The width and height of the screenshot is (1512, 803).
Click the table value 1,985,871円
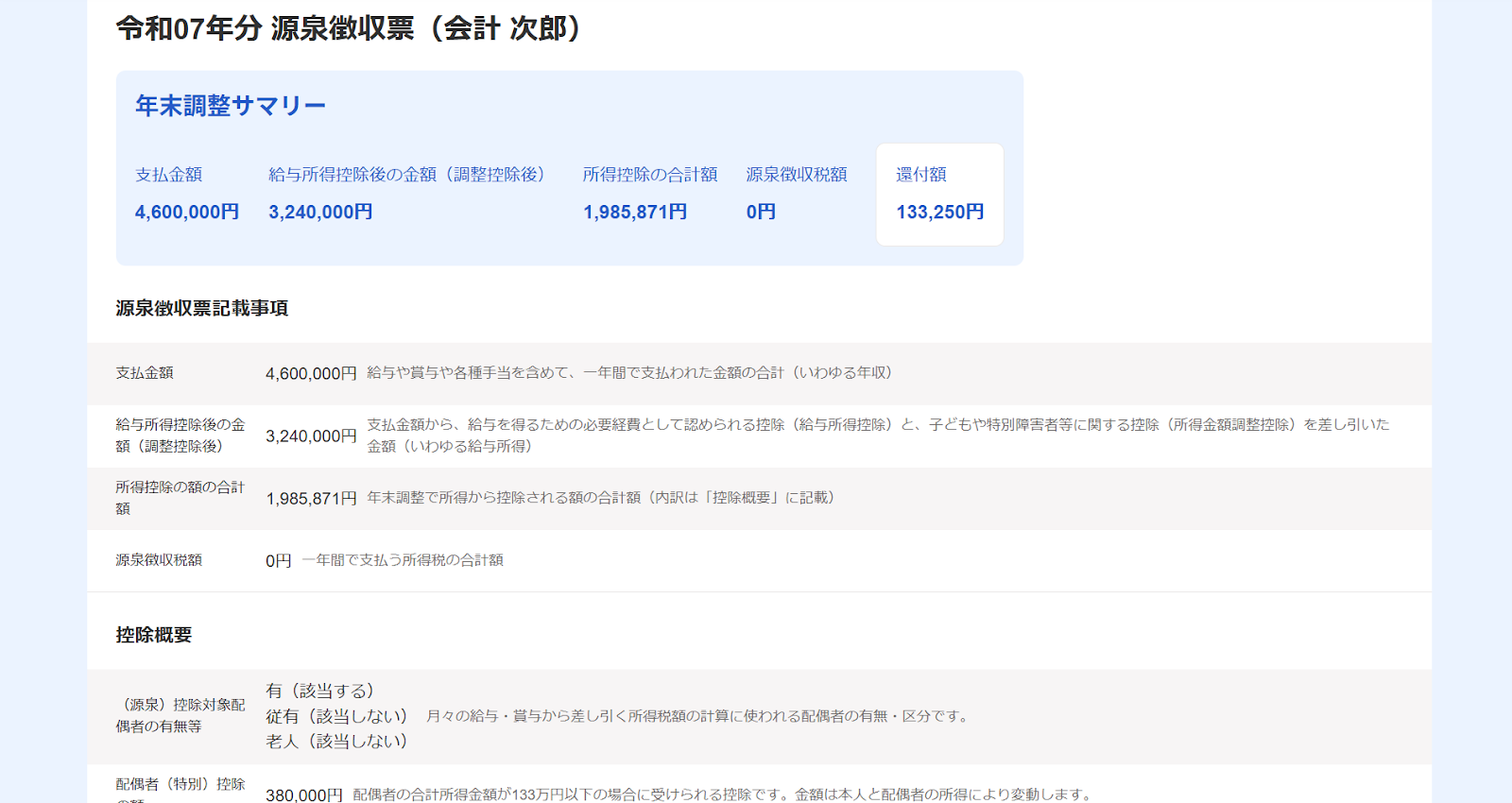point(311,499)
